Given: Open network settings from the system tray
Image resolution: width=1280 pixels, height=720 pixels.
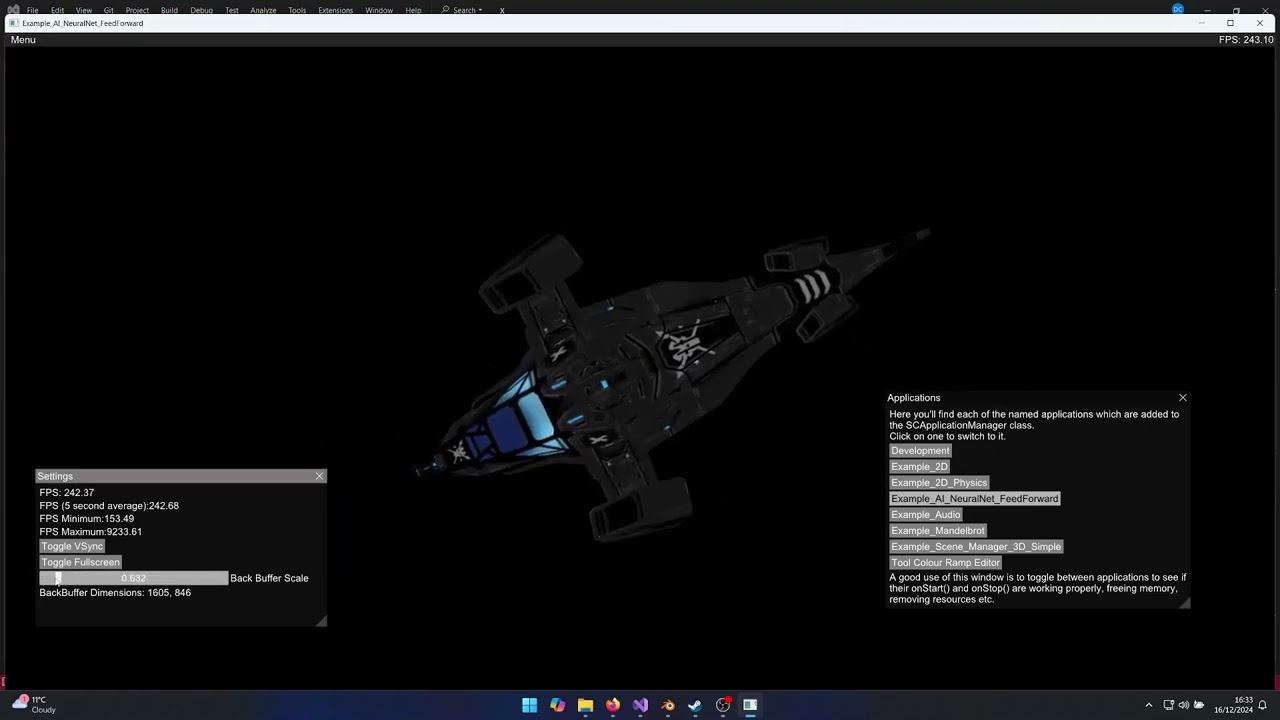Looking at the screenshot, I should (x=1168, y=705).
